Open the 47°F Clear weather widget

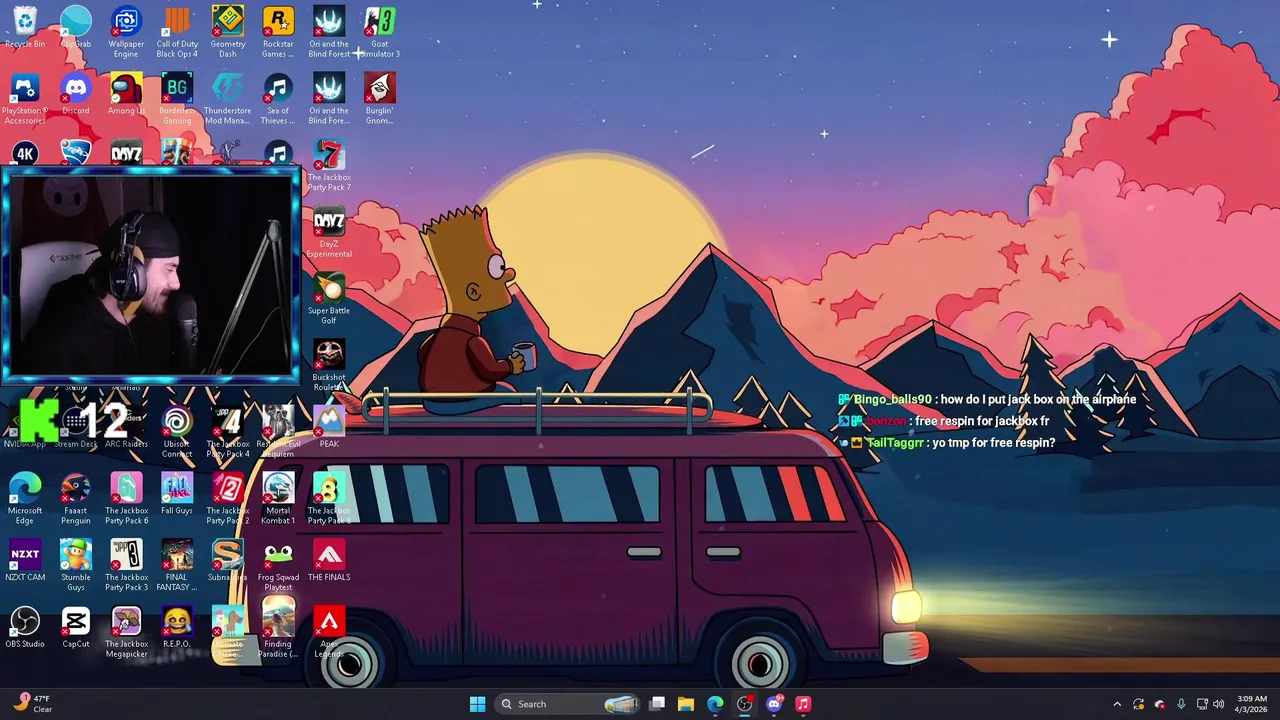pos(32,704)
